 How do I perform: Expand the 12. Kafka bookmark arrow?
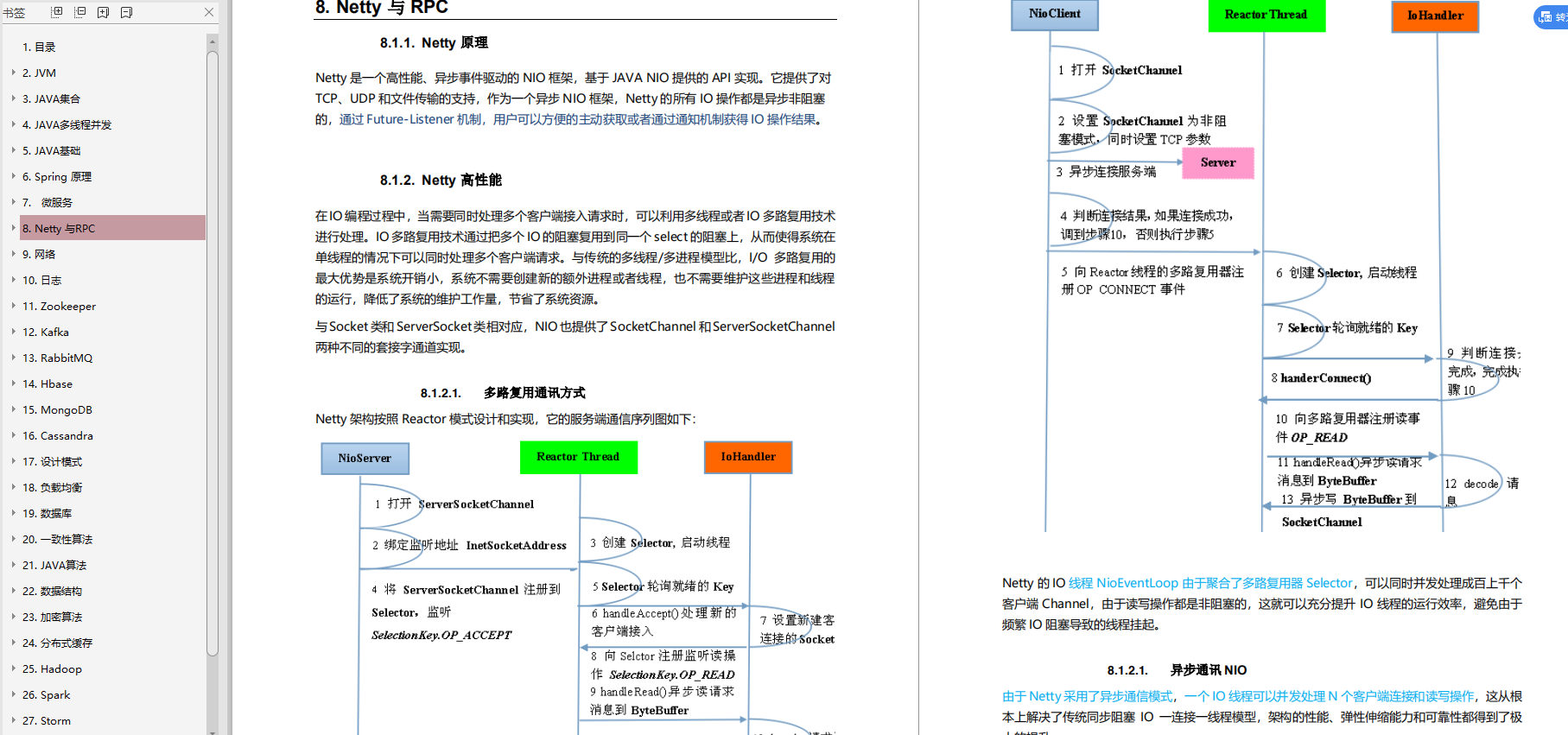[14, 332]
